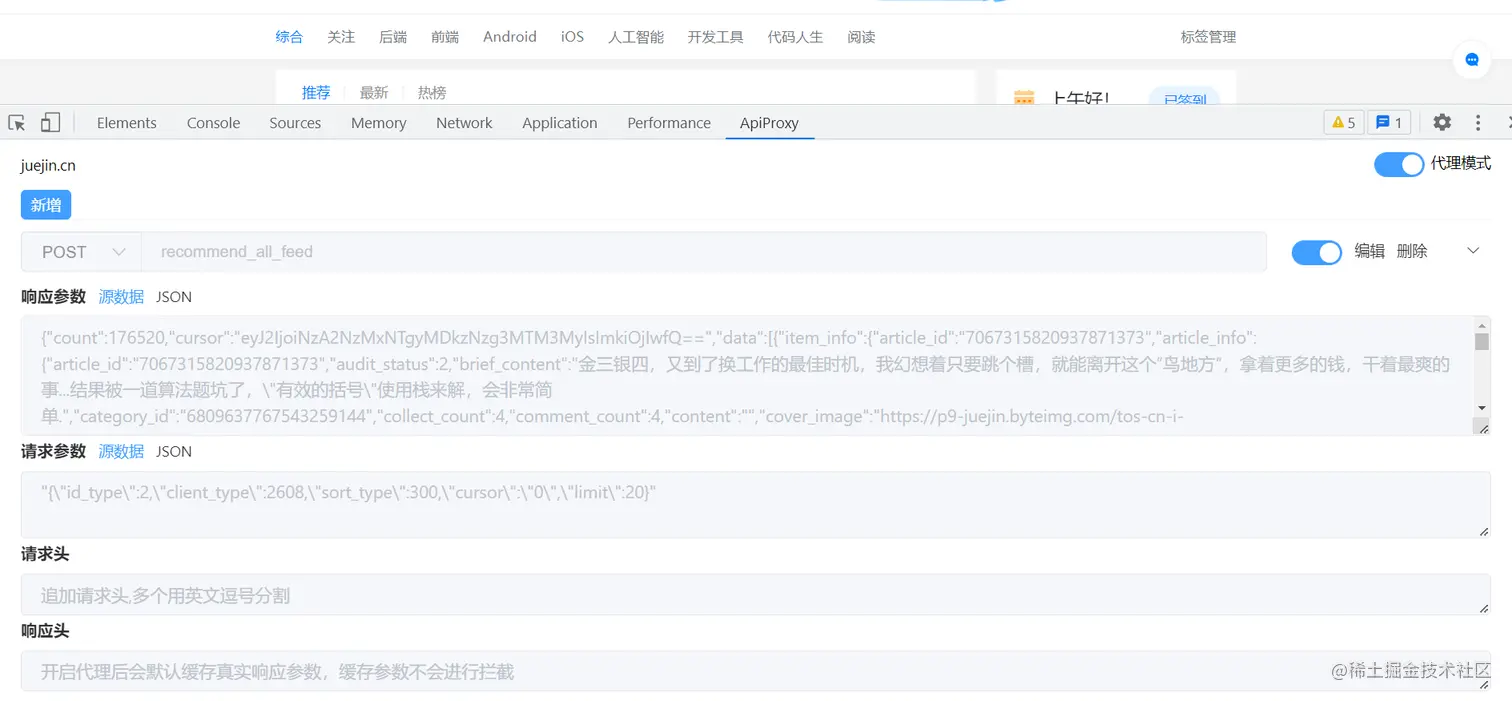
Task: Select the 推荐 feed tab
Action: 316,93
